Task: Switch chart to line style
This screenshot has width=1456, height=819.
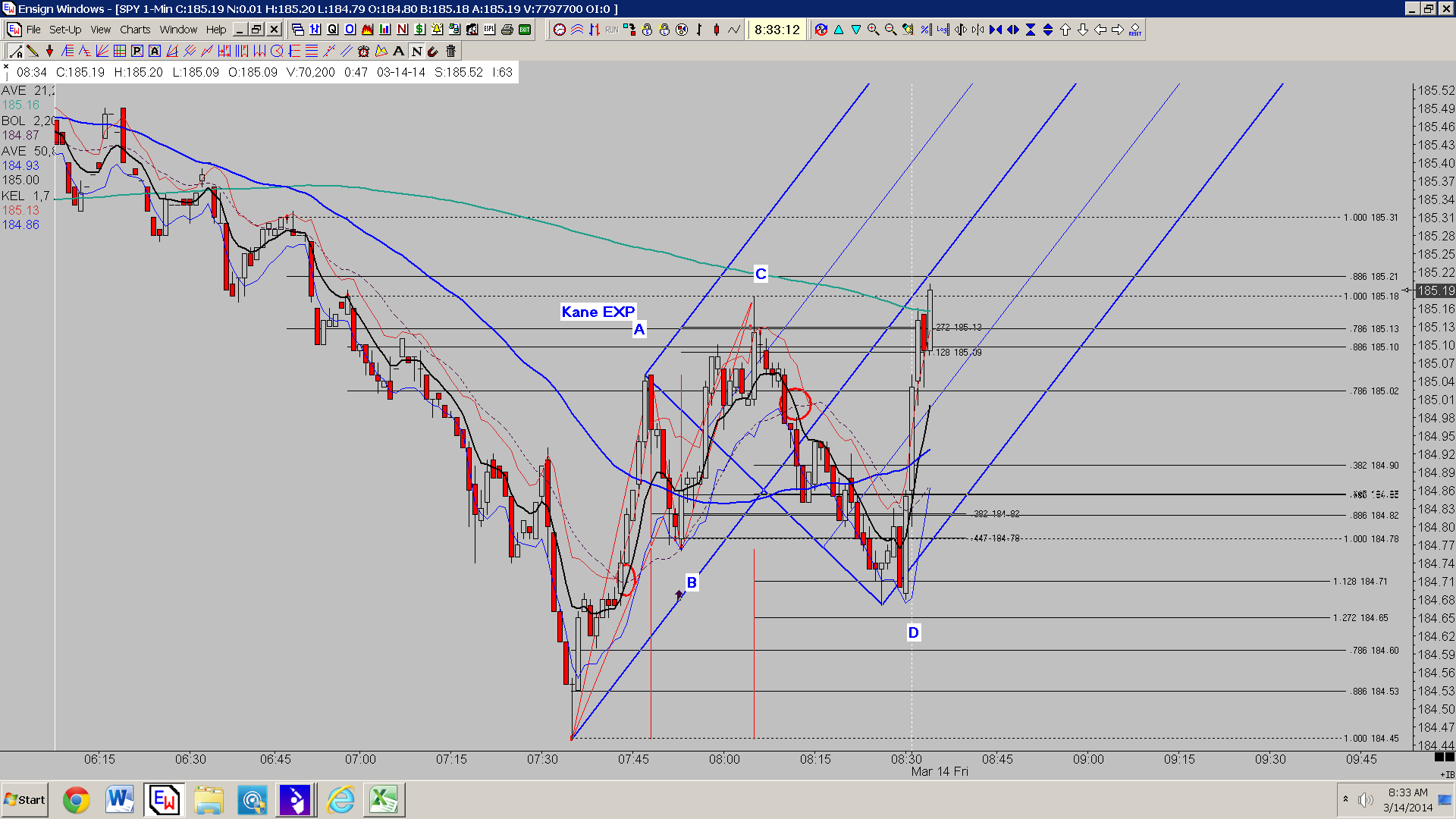Action: (734, 30)
